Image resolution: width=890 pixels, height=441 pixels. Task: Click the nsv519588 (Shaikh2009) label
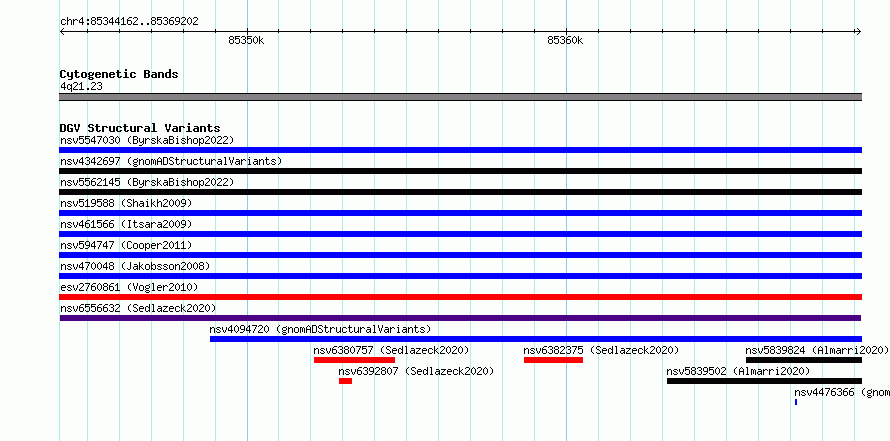126,203
